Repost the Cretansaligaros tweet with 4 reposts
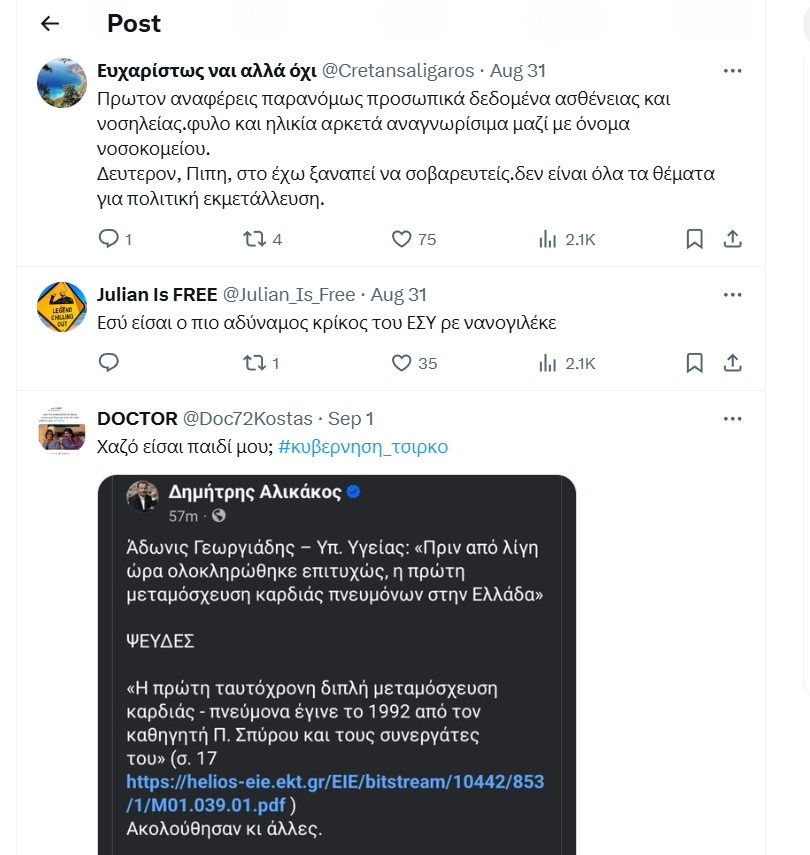Viewport: 810px width, 855px height. tap(255, 239)
